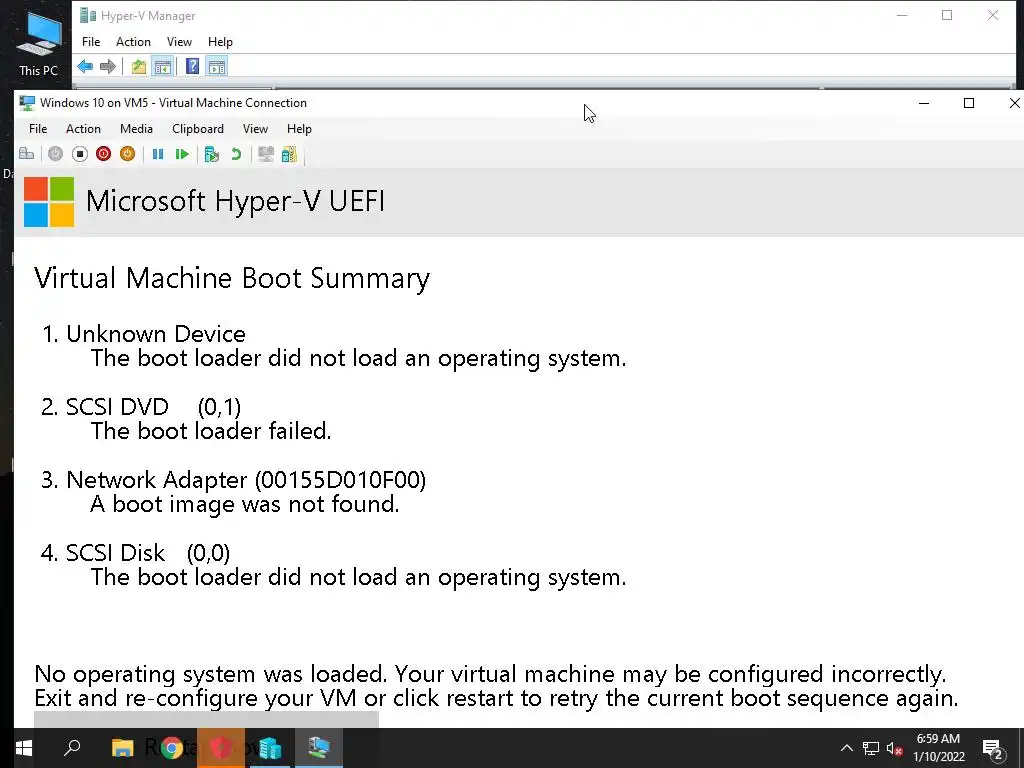This screenshot has width=1024, height=768.
Task: Select This PC desktop icon
Action: point(39,44)
